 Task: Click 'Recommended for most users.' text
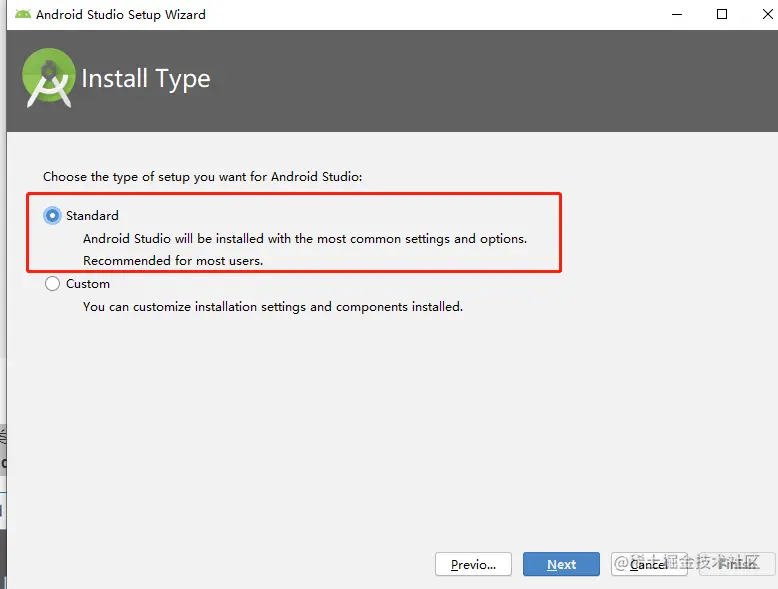click(173, 261)
